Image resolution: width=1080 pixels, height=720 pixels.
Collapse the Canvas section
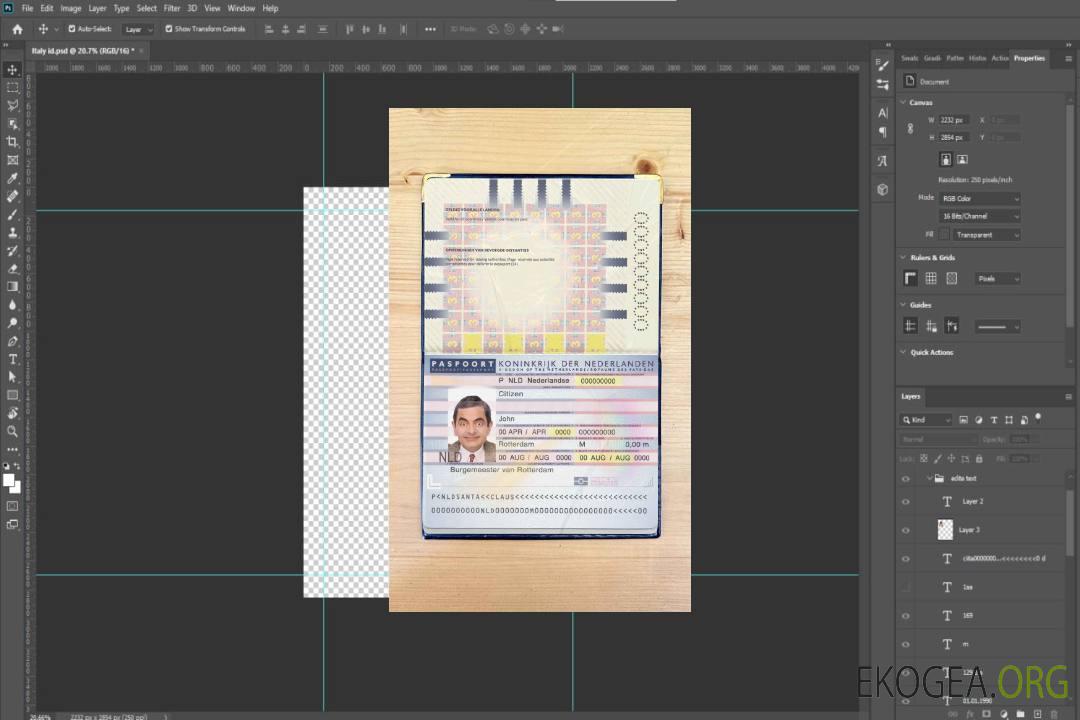tap(904, 102)
